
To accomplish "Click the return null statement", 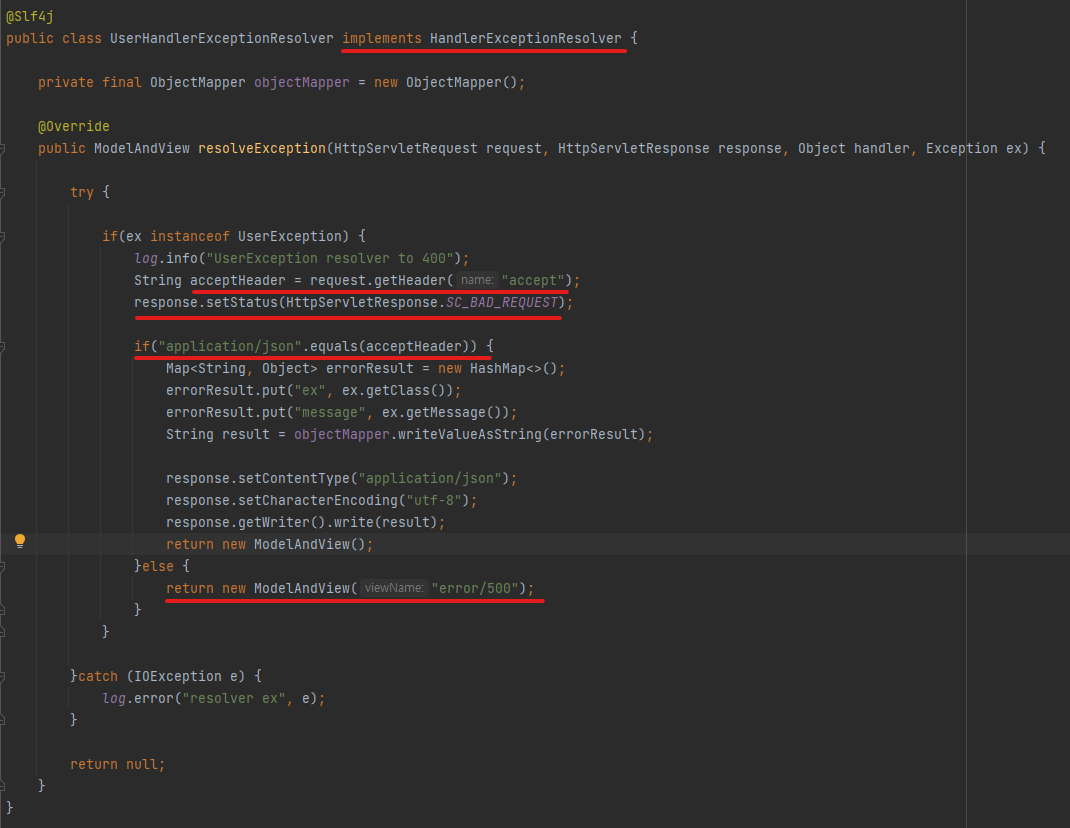I will click(x=117, y=765).
